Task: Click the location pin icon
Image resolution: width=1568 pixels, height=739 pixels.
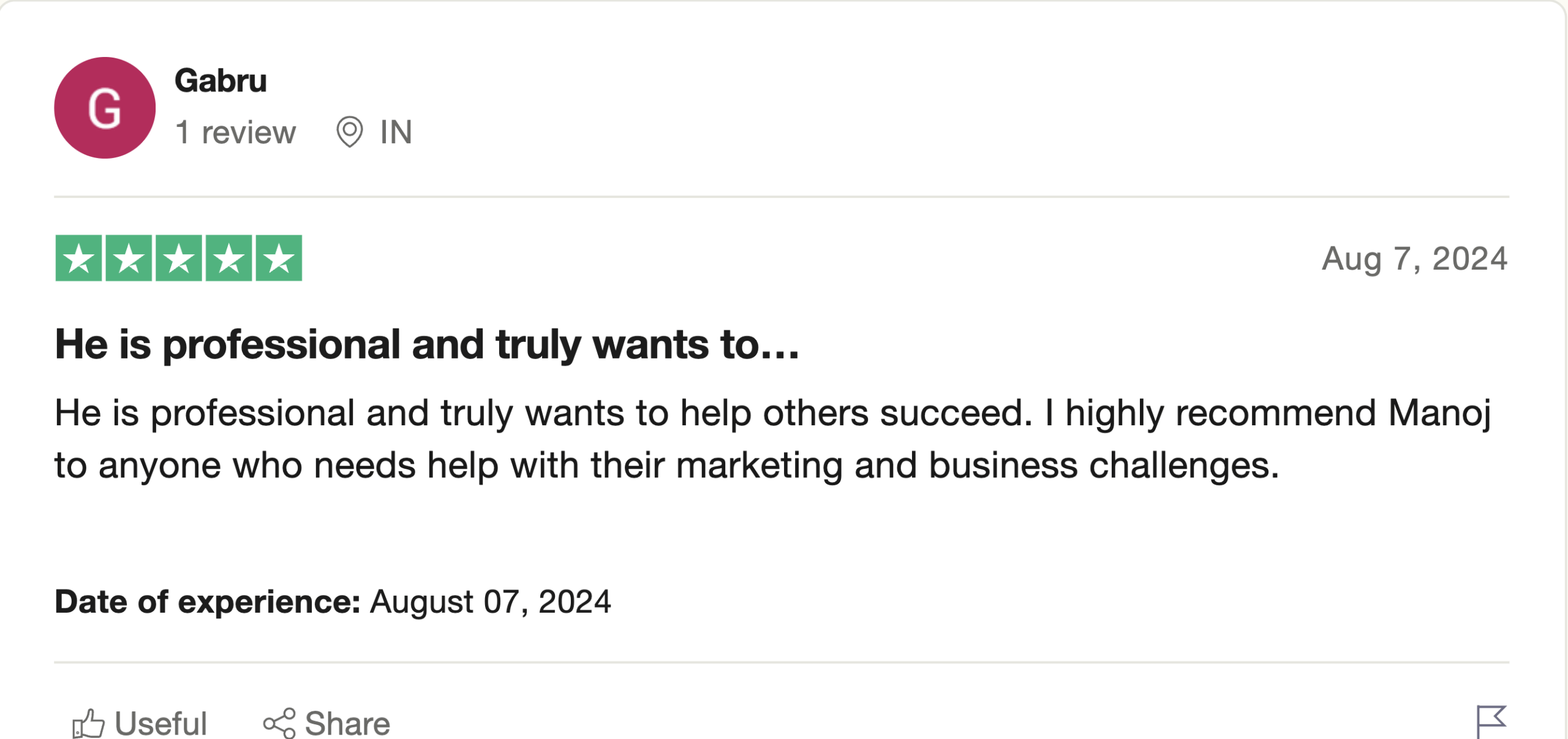Action: [x=350, y=132]
